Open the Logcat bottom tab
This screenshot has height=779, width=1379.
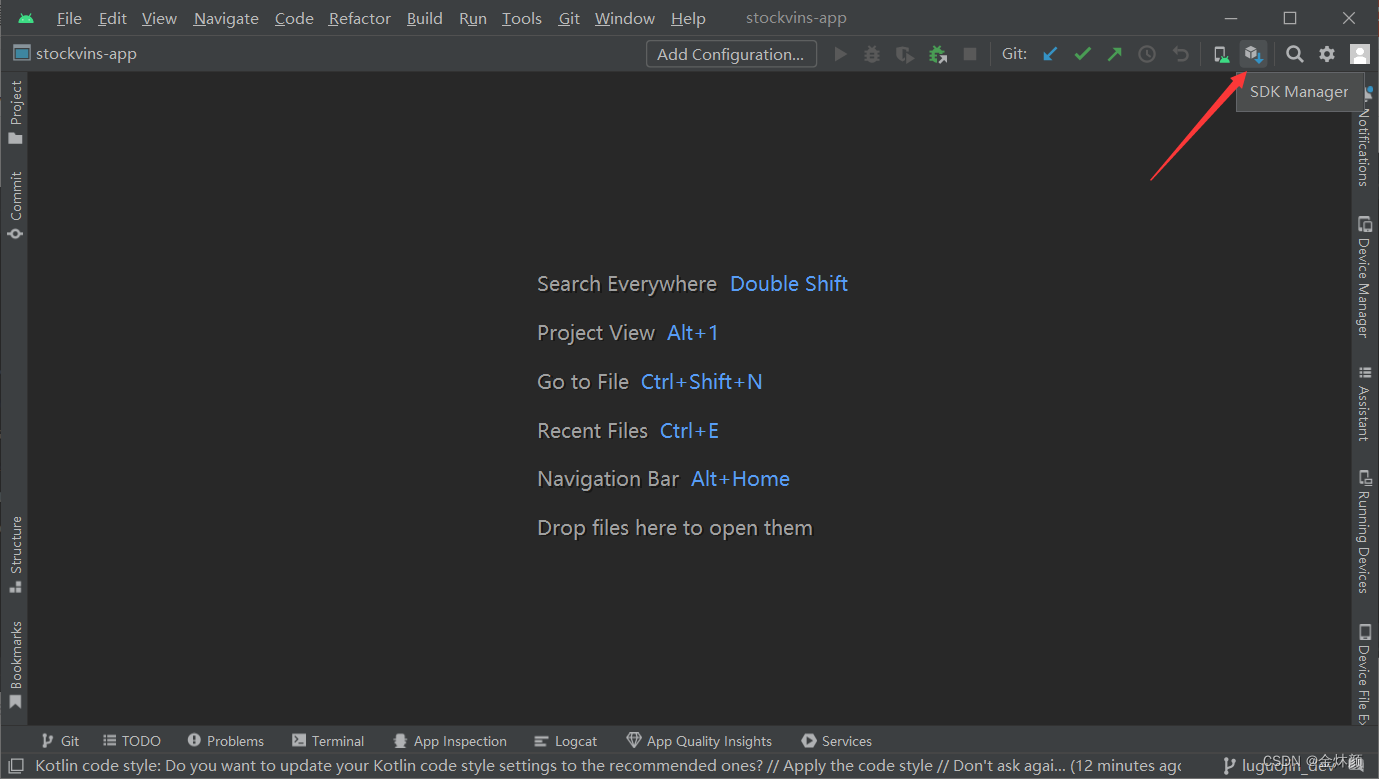pyautogui.click(x=566, y=741)
